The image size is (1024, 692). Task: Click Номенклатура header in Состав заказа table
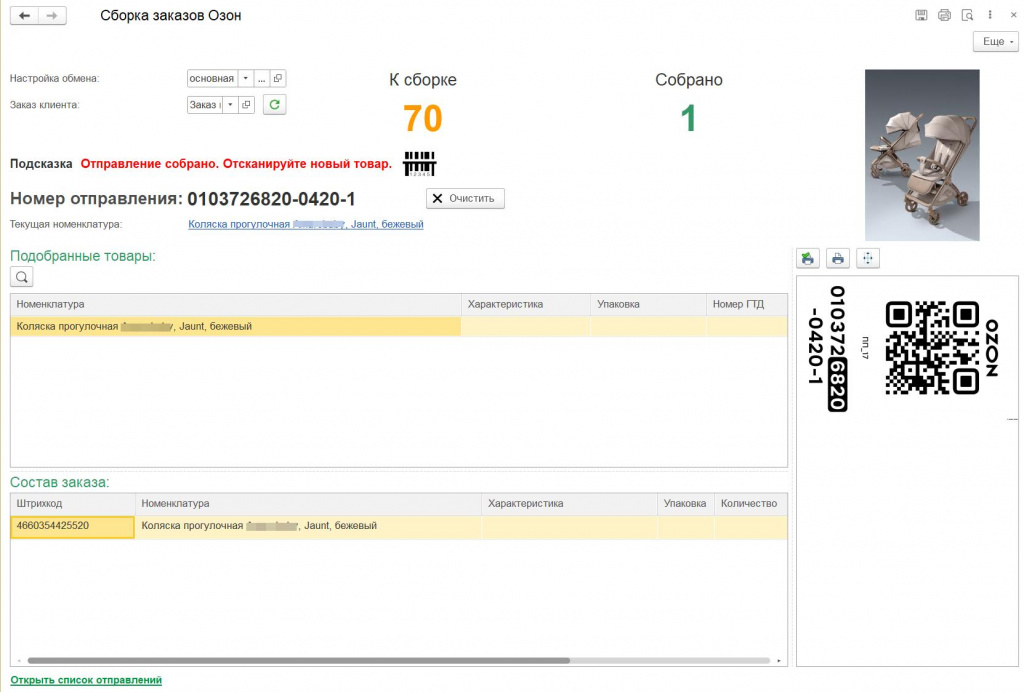point(308,503)
